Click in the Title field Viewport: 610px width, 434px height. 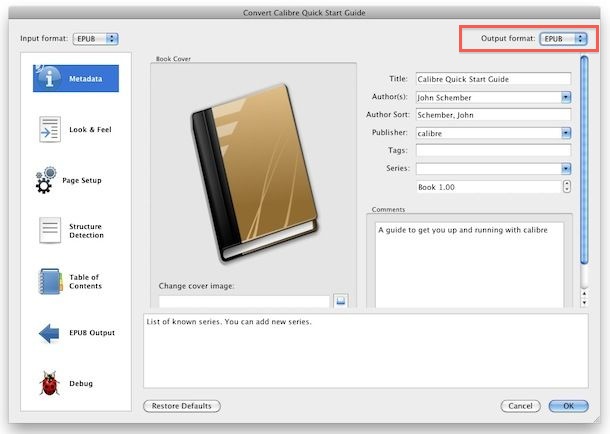(x=493, y=79)
